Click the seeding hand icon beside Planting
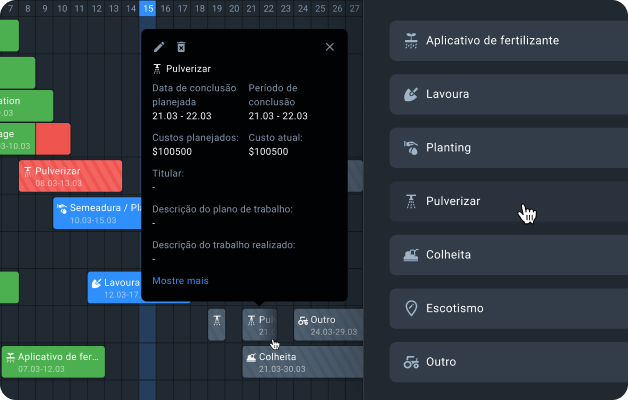Image resolution: width=628 pixels, height=400 pixels. click(411, 148)
